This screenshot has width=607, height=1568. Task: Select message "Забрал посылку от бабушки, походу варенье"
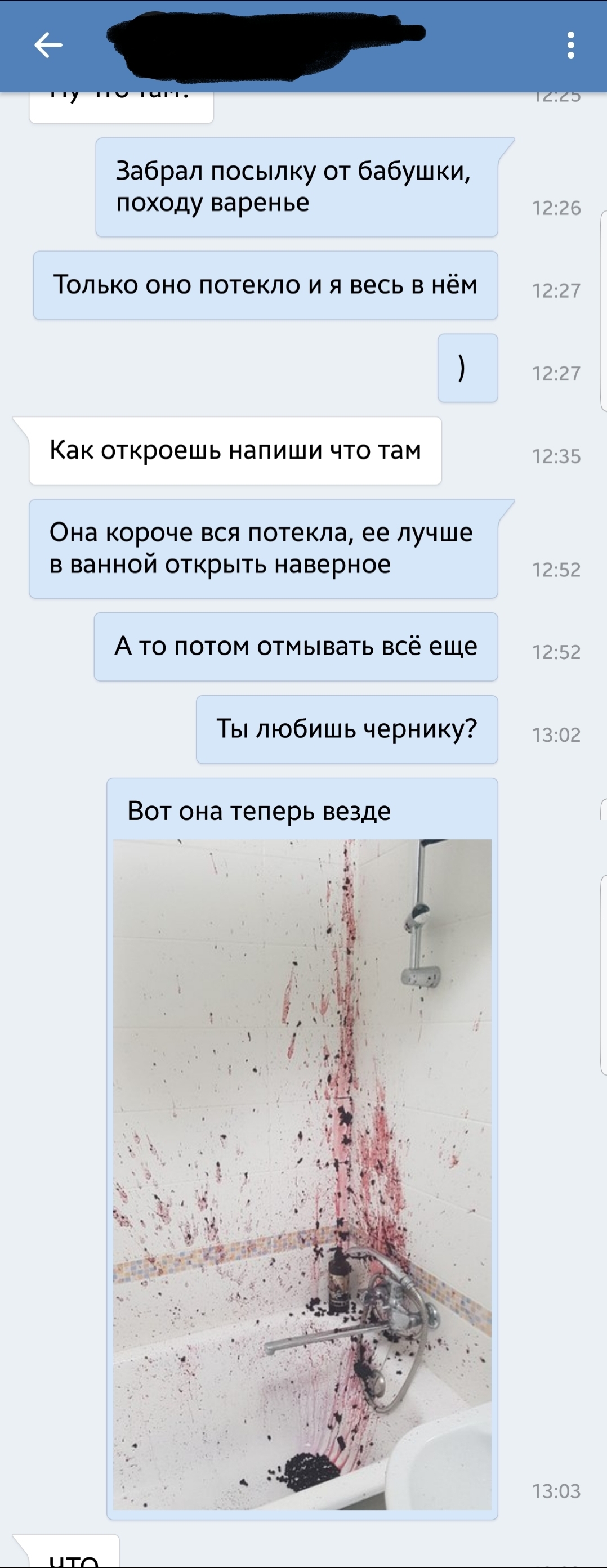click(x=297, y=187)
